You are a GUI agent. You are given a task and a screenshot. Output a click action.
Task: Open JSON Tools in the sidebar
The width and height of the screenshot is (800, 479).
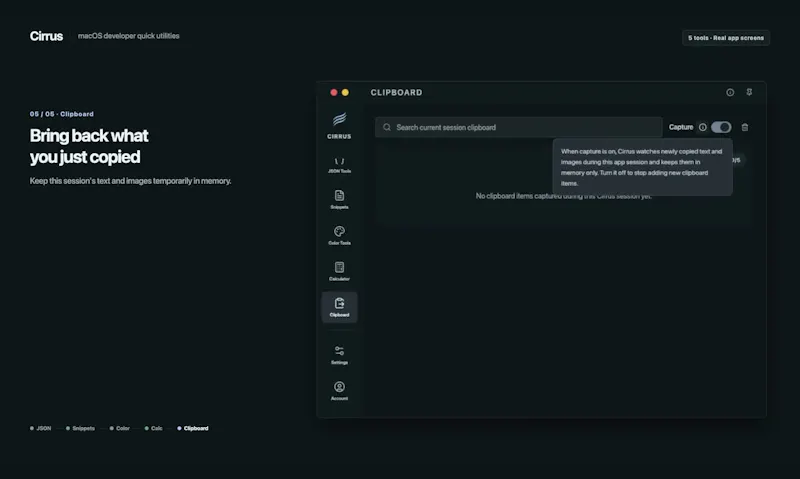click(339, 165)
